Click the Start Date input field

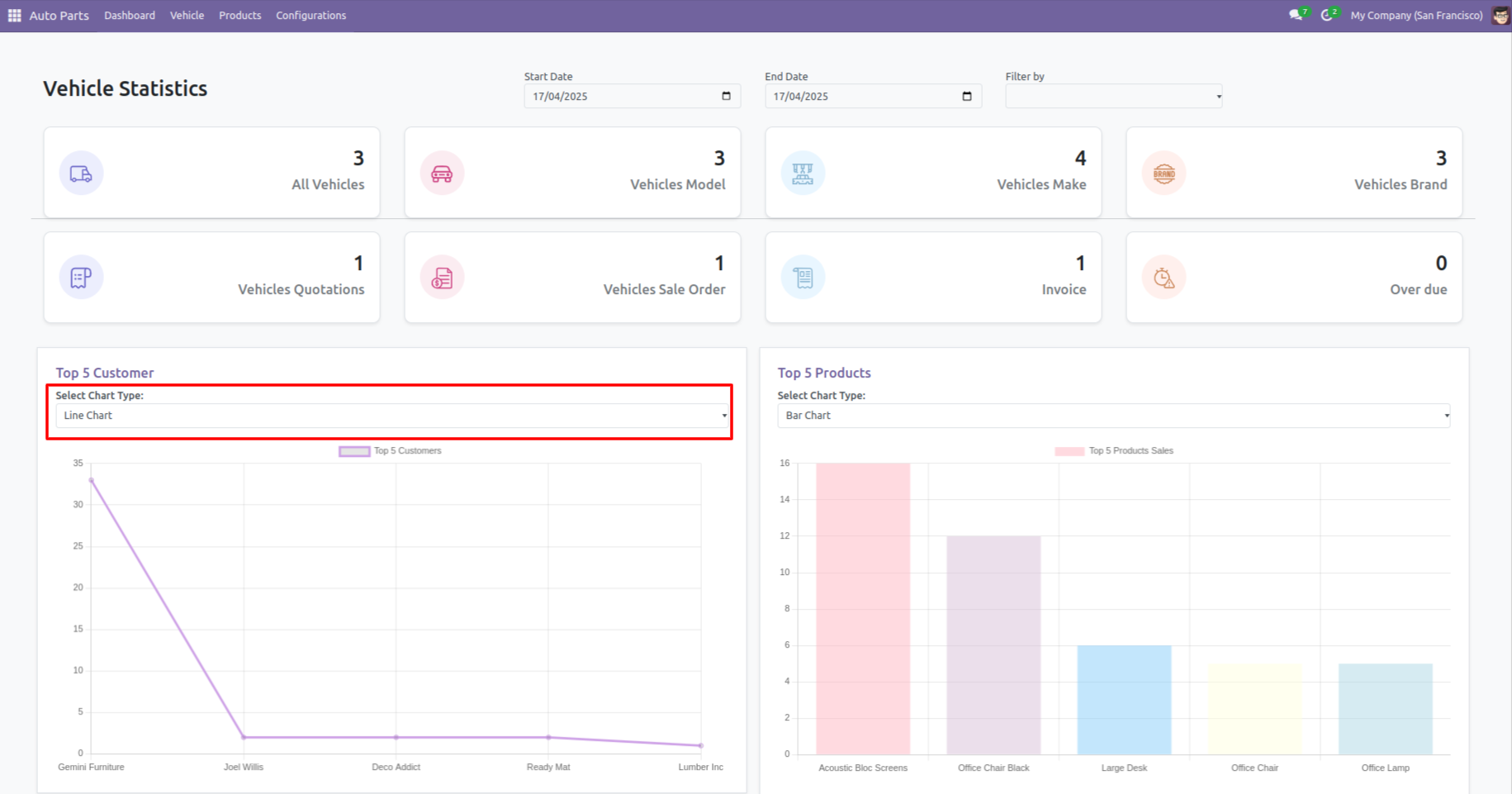tap(623, 97)
